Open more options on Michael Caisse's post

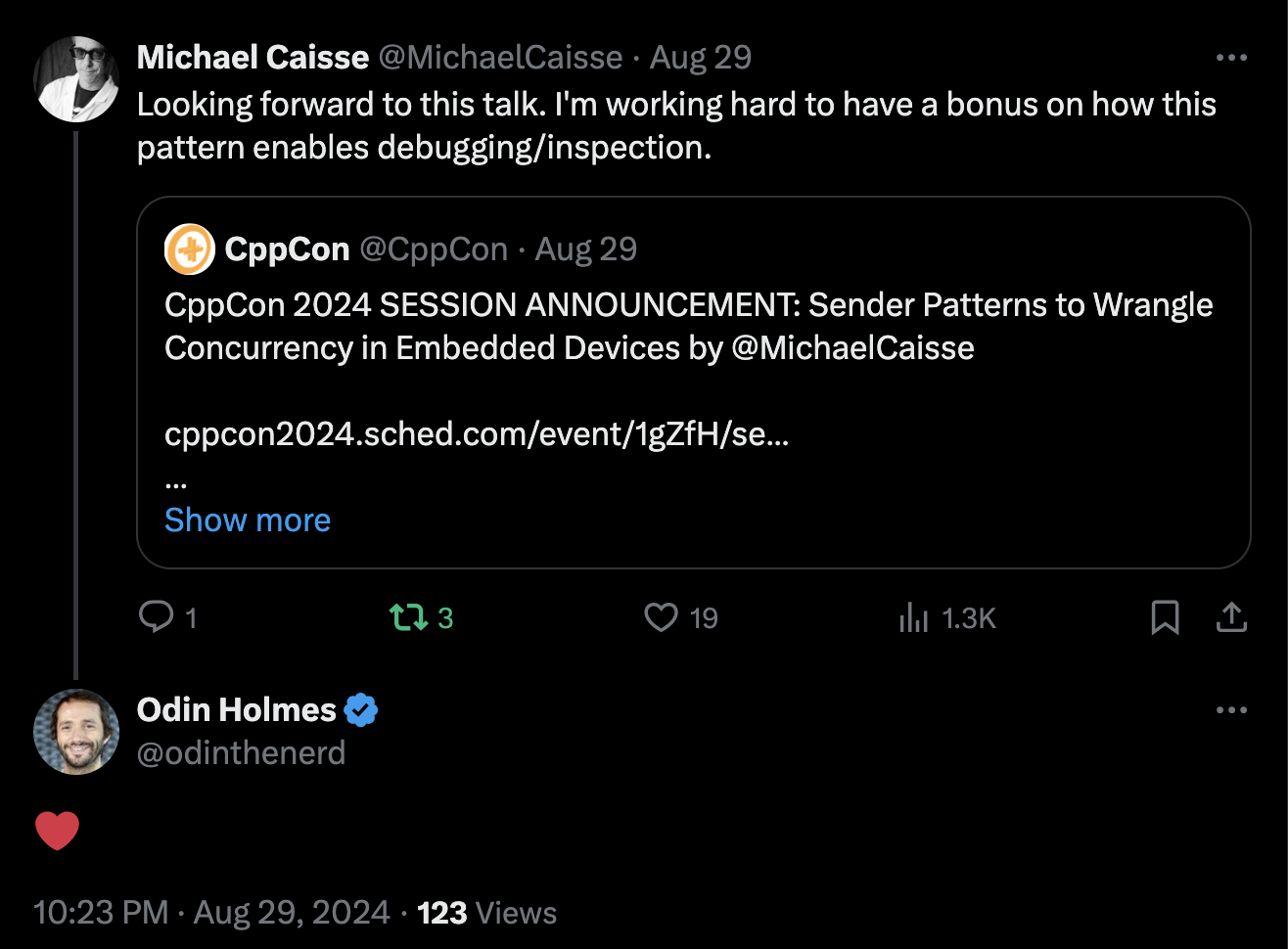(x=1231, y=58)
